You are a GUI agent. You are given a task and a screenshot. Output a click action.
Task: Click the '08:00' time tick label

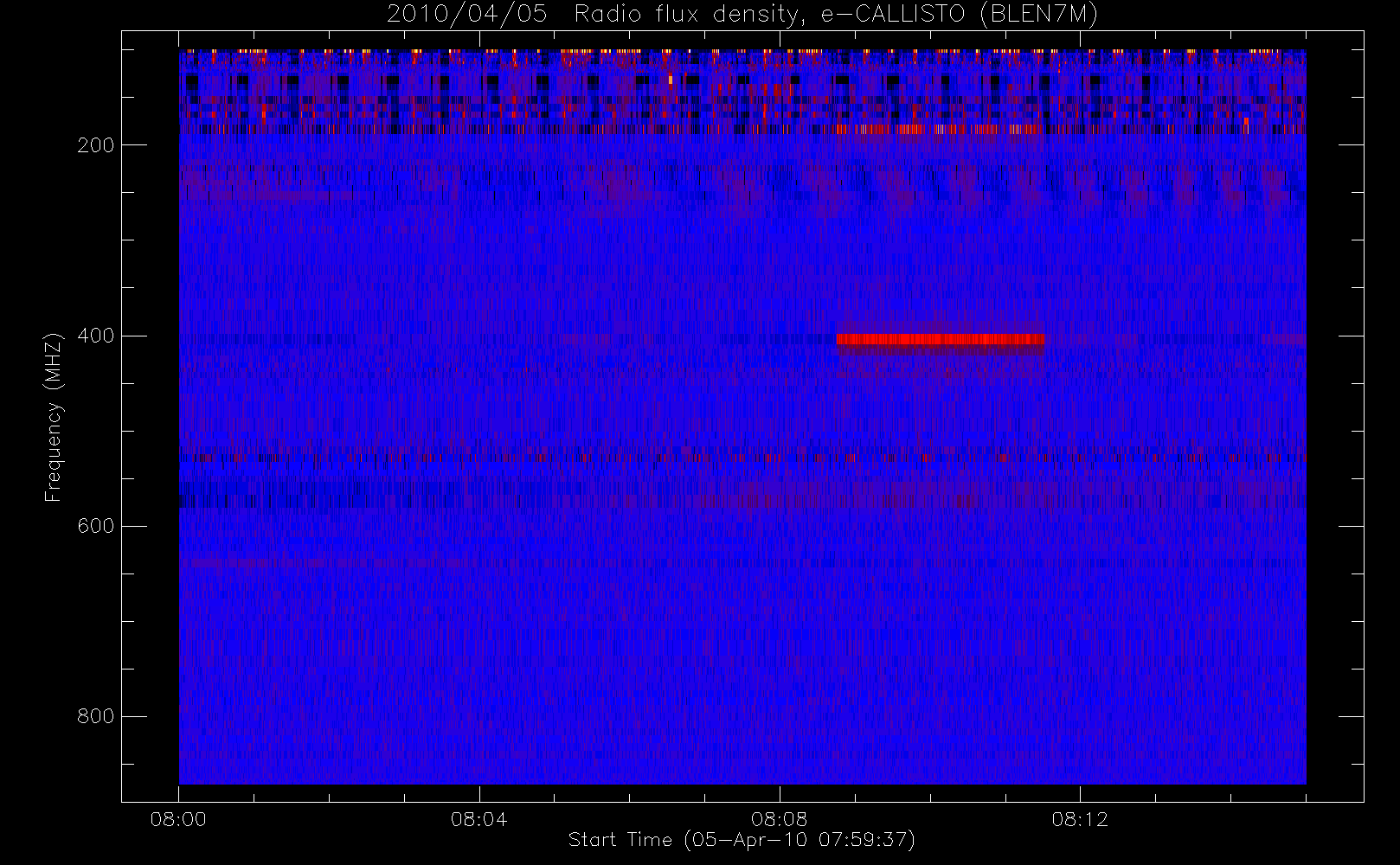[x=178, y=819]
